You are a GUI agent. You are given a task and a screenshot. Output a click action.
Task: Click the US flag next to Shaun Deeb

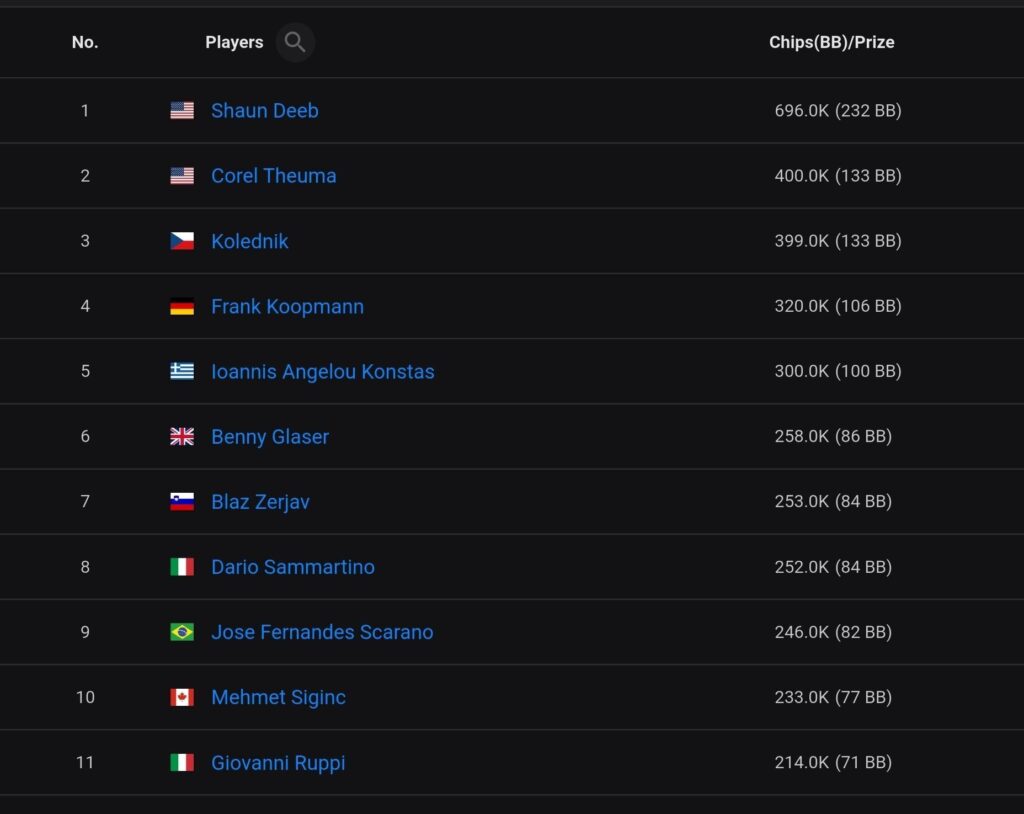coord(182,111)
